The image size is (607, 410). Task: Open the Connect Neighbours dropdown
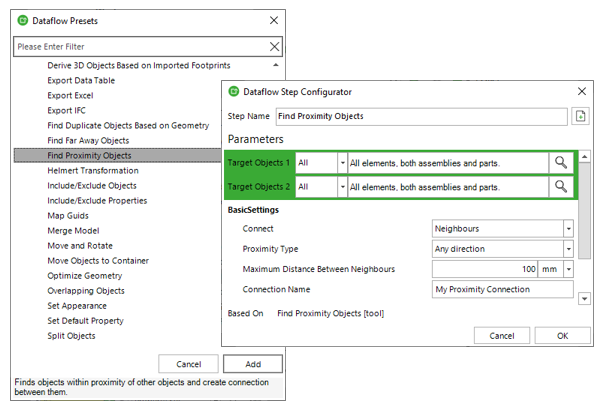pyautogui.click(x=568, y=229)
